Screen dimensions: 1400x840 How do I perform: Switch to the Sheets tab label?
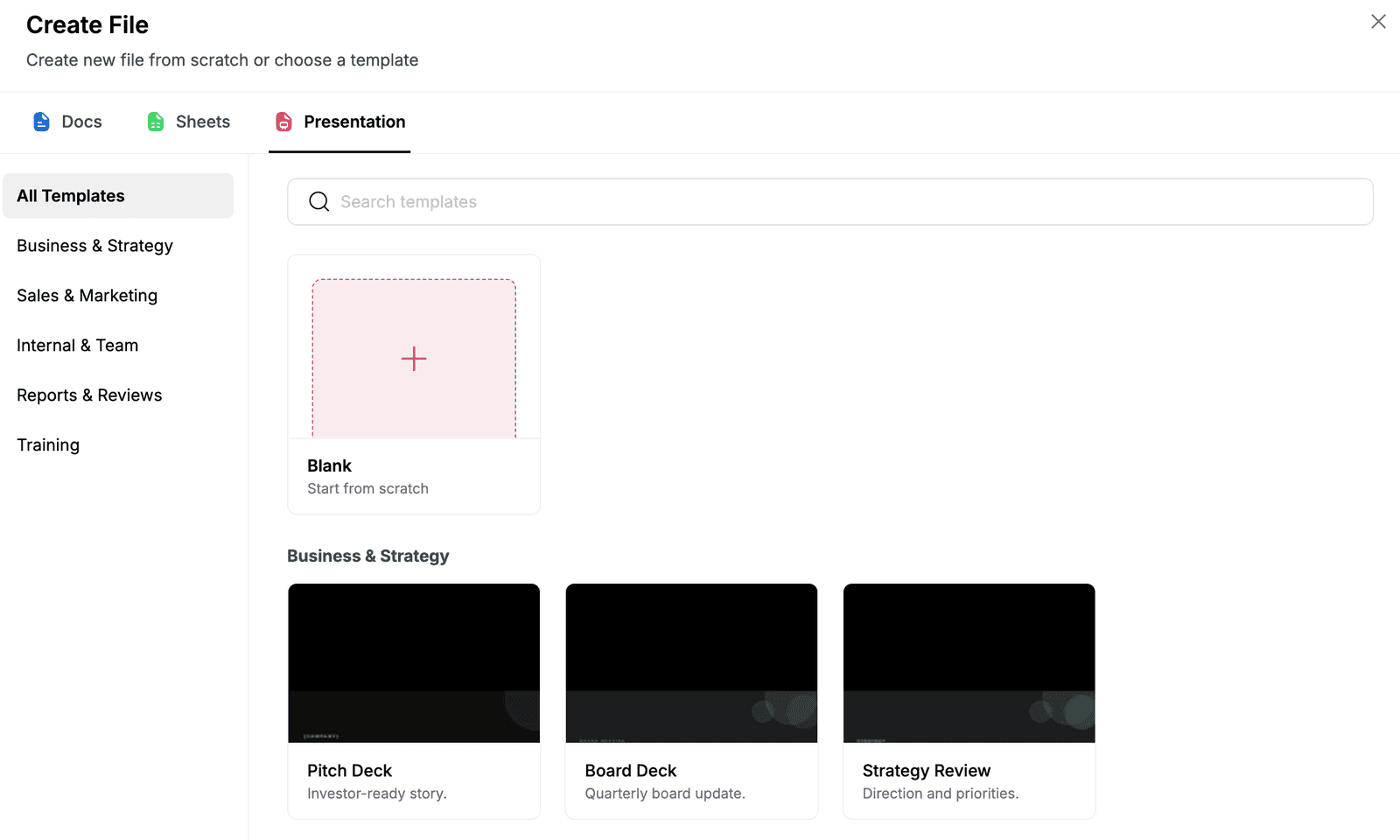pyautogui.click(x=203, y=122)
